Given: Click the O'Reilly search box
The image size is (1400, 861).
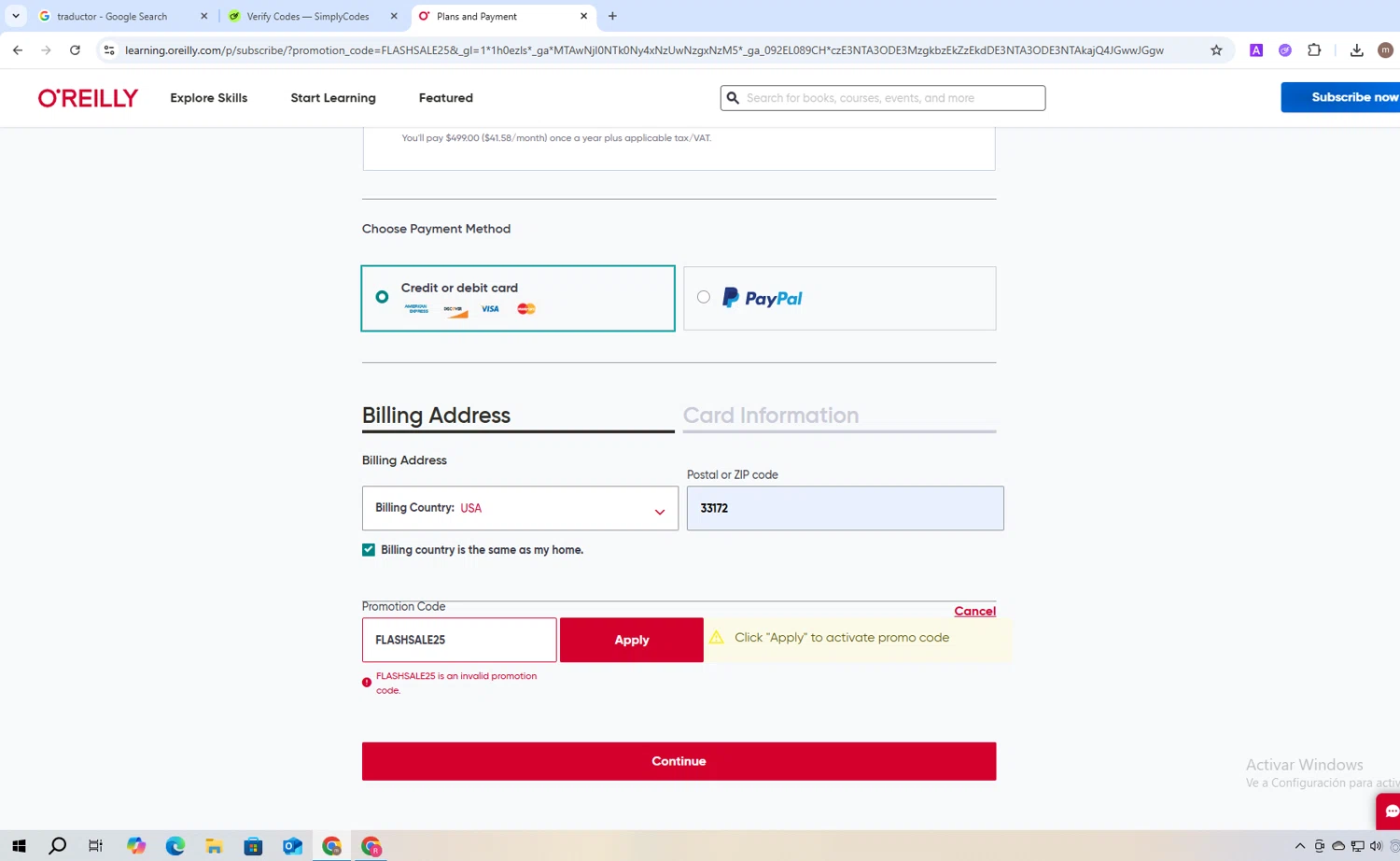Looking at the screenshot, I should coord(883,98).
